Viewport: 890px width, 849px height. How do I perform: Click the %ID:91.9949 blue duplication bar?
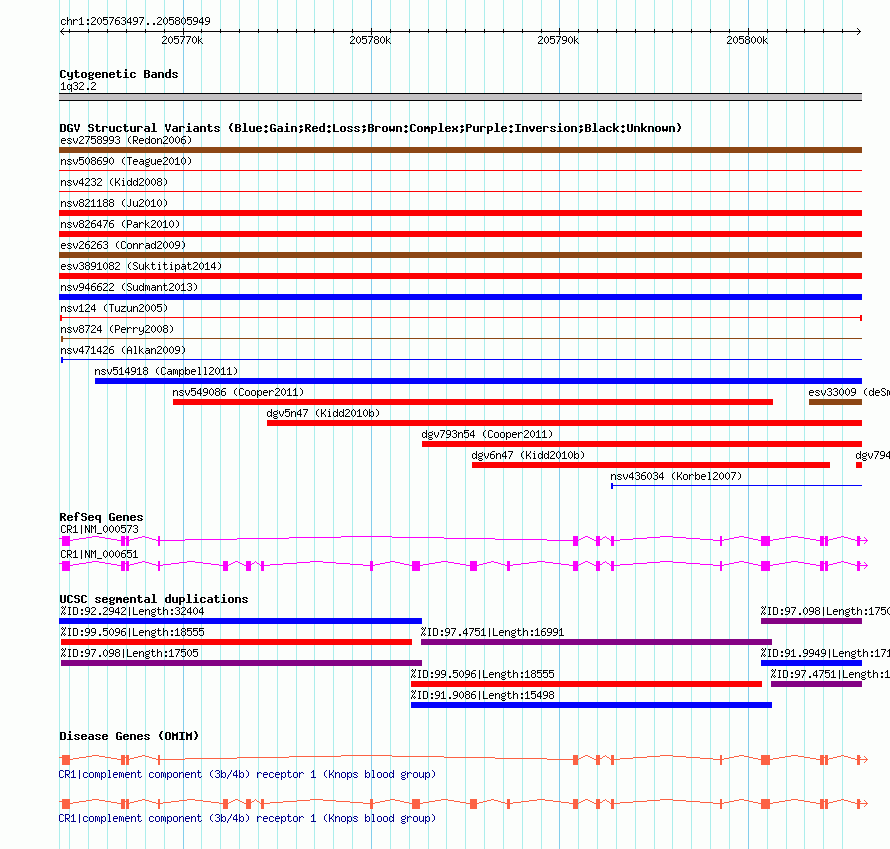(811, 663)
